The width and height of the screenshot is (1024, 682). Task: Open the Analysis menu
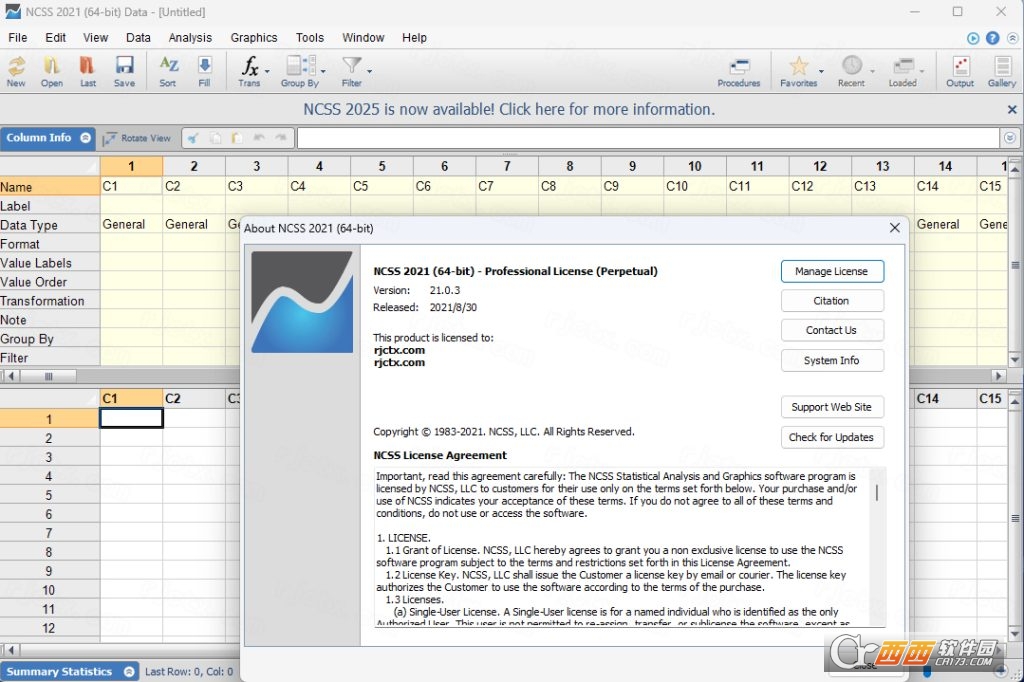click(190, 38)
